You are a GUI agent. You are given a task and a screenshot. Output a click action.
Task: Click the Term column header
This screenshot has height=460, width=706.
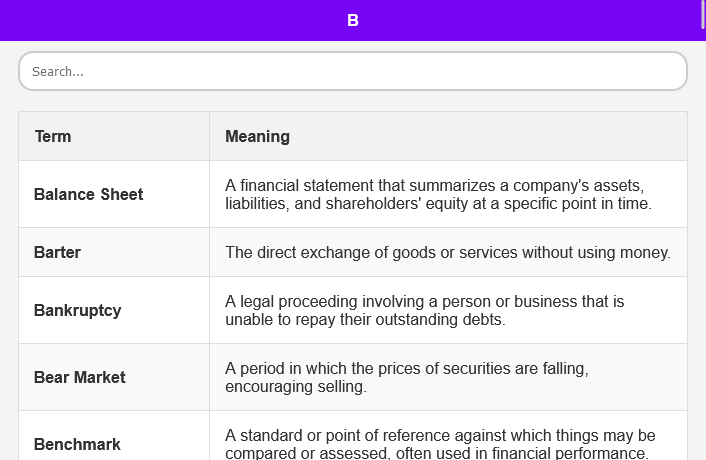point(53,136)
